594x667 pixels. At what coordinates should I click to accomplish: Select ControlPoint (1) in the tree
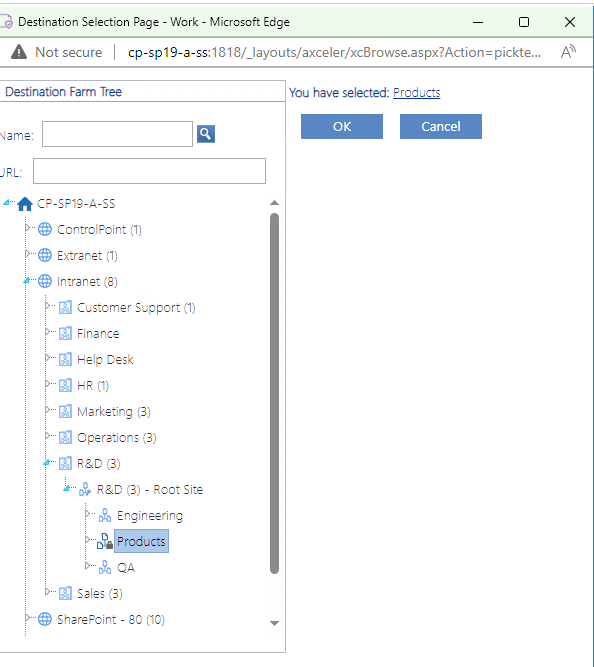click(99, 230)
